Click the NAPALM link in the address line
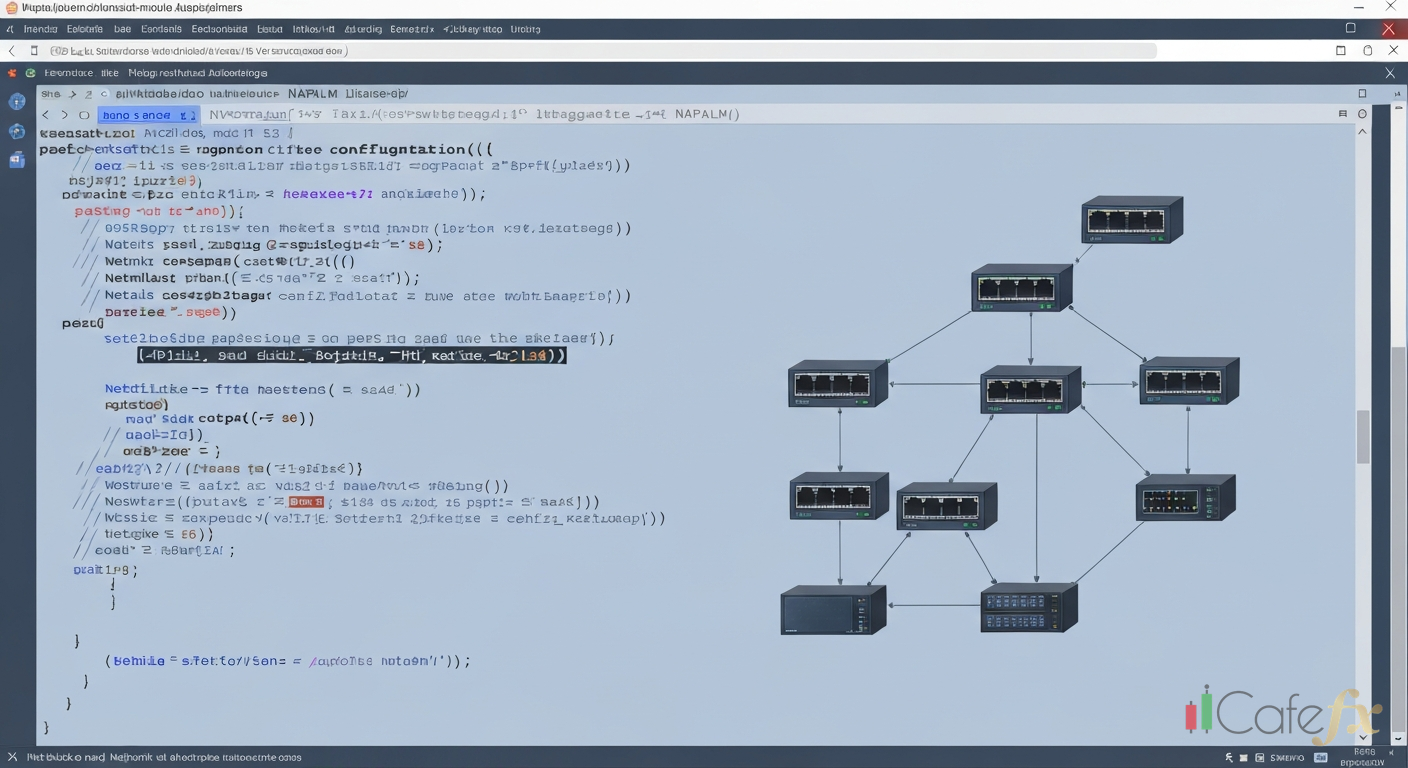This screenshot has height=768, width=1408. click(704, 114)
